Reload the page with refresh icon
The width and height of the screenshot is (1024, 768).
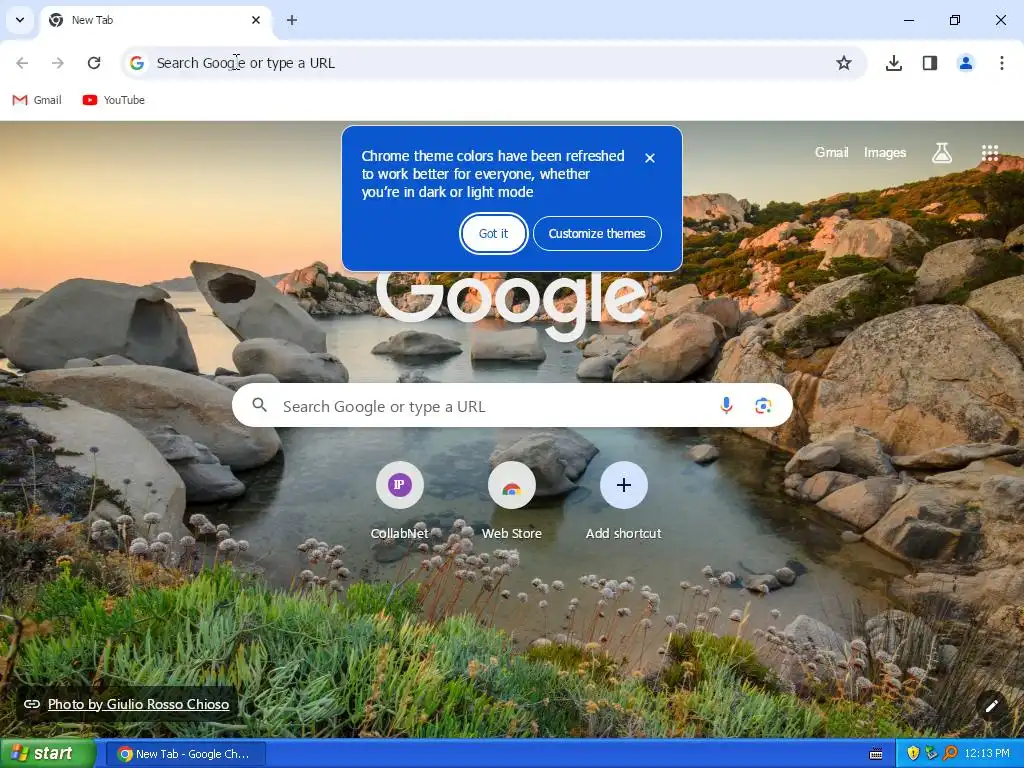94,63
